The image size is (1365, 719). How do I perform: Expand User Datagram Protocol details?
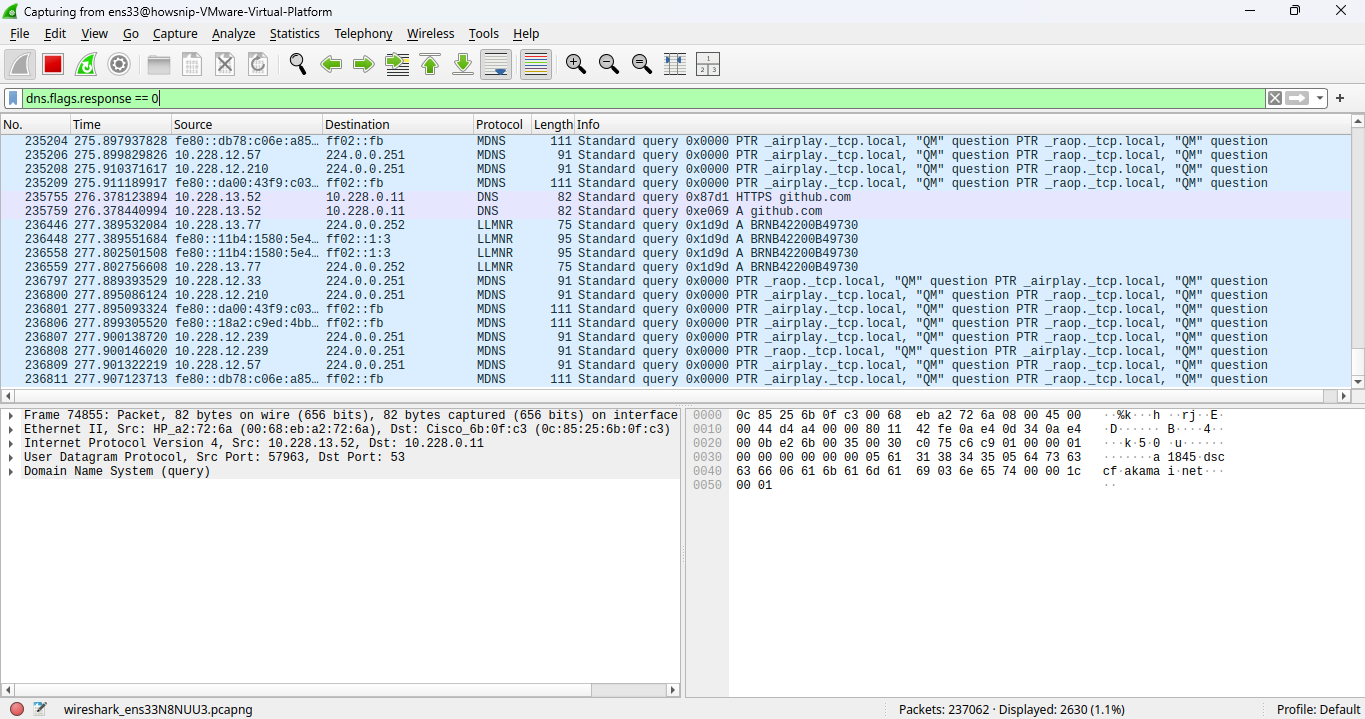tap(11, 457)
